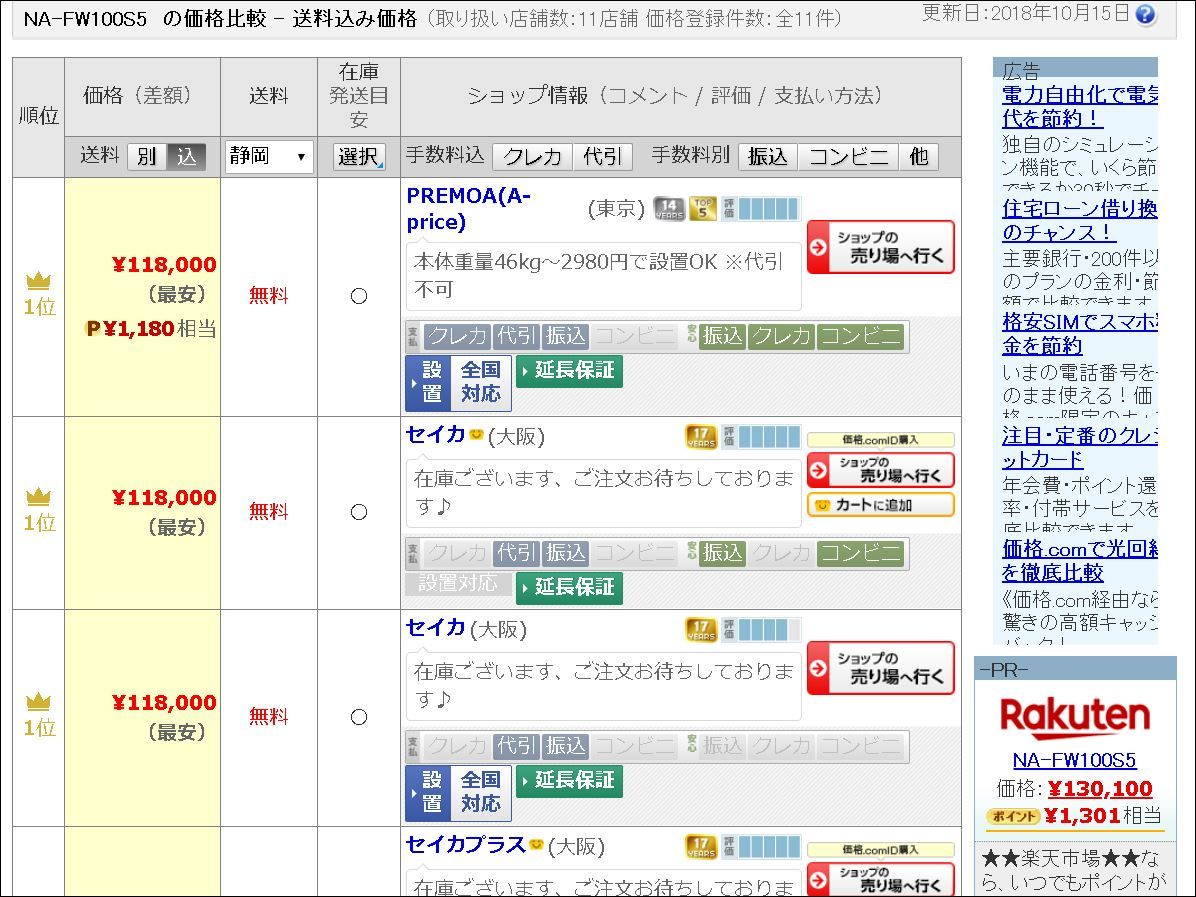1196x897 pixels.
Task: Open the 静岡 prefecture dropdown
Action: (x=268, y=157)
